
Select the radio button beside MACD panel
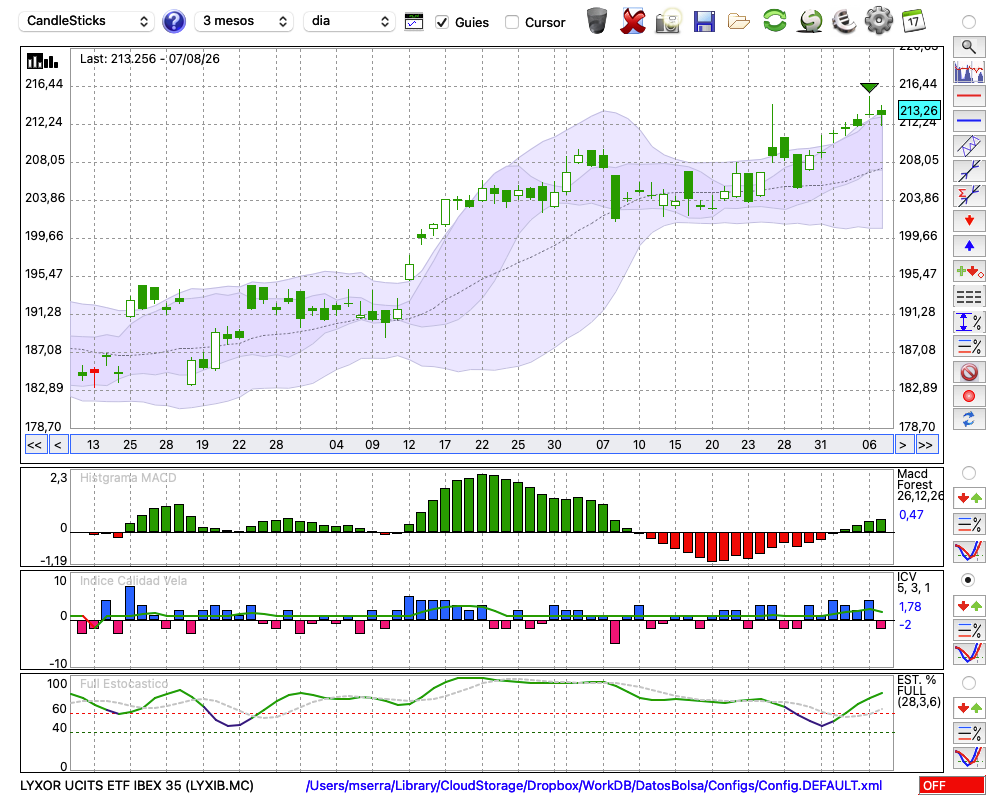(x=968, y=473)
